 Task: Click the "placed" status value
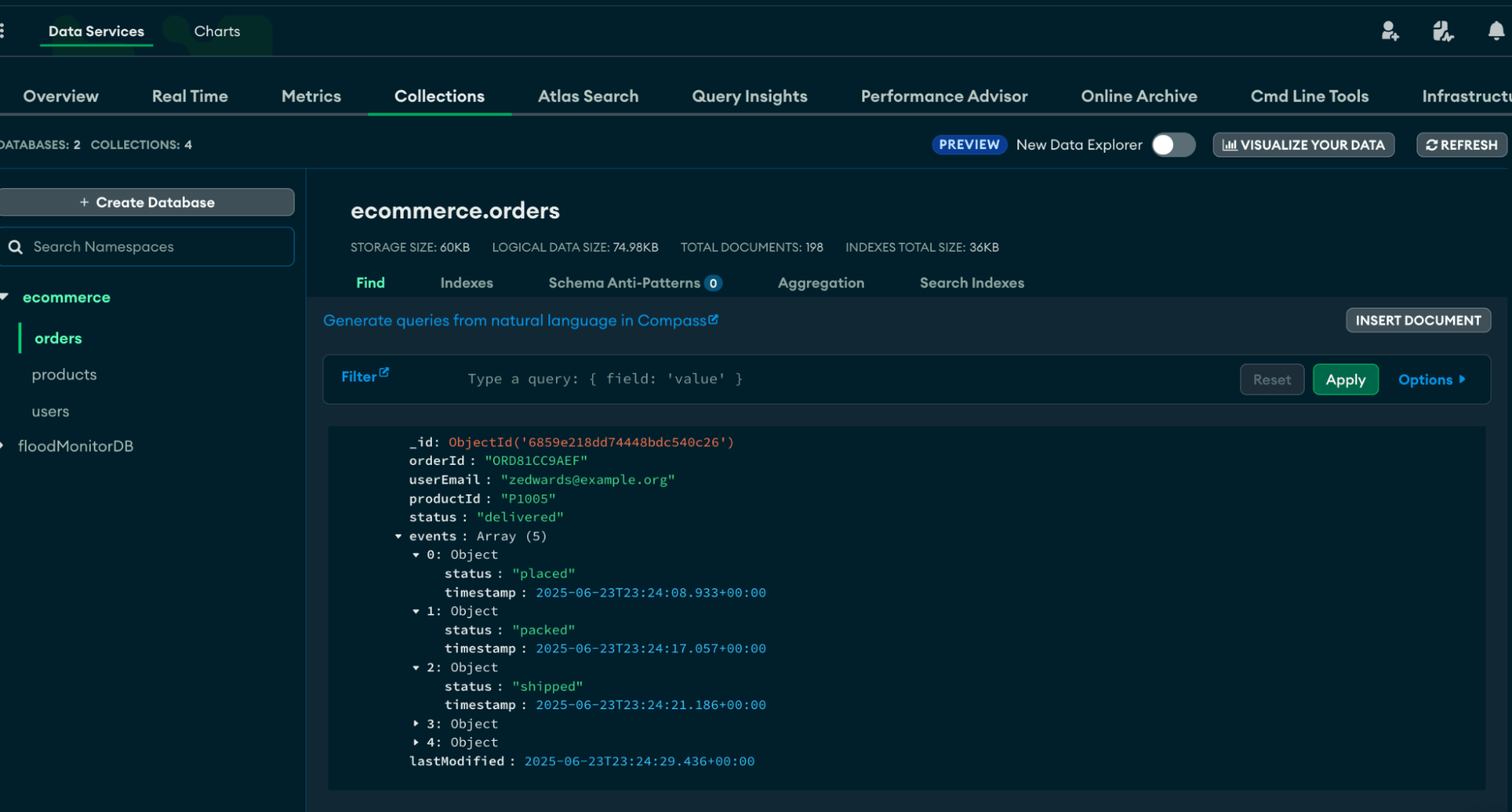[x=544, y=574]
